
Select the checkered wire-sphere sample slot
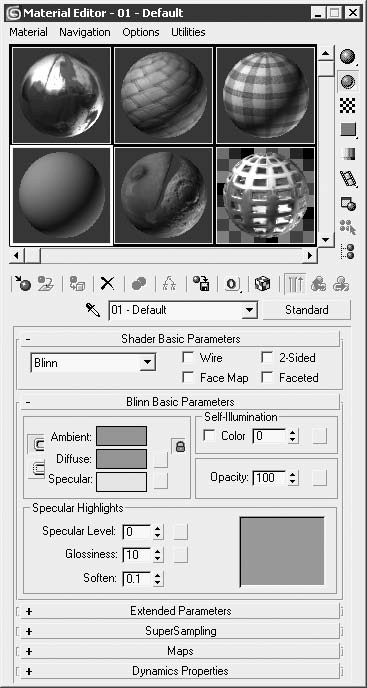click(266, 195)
